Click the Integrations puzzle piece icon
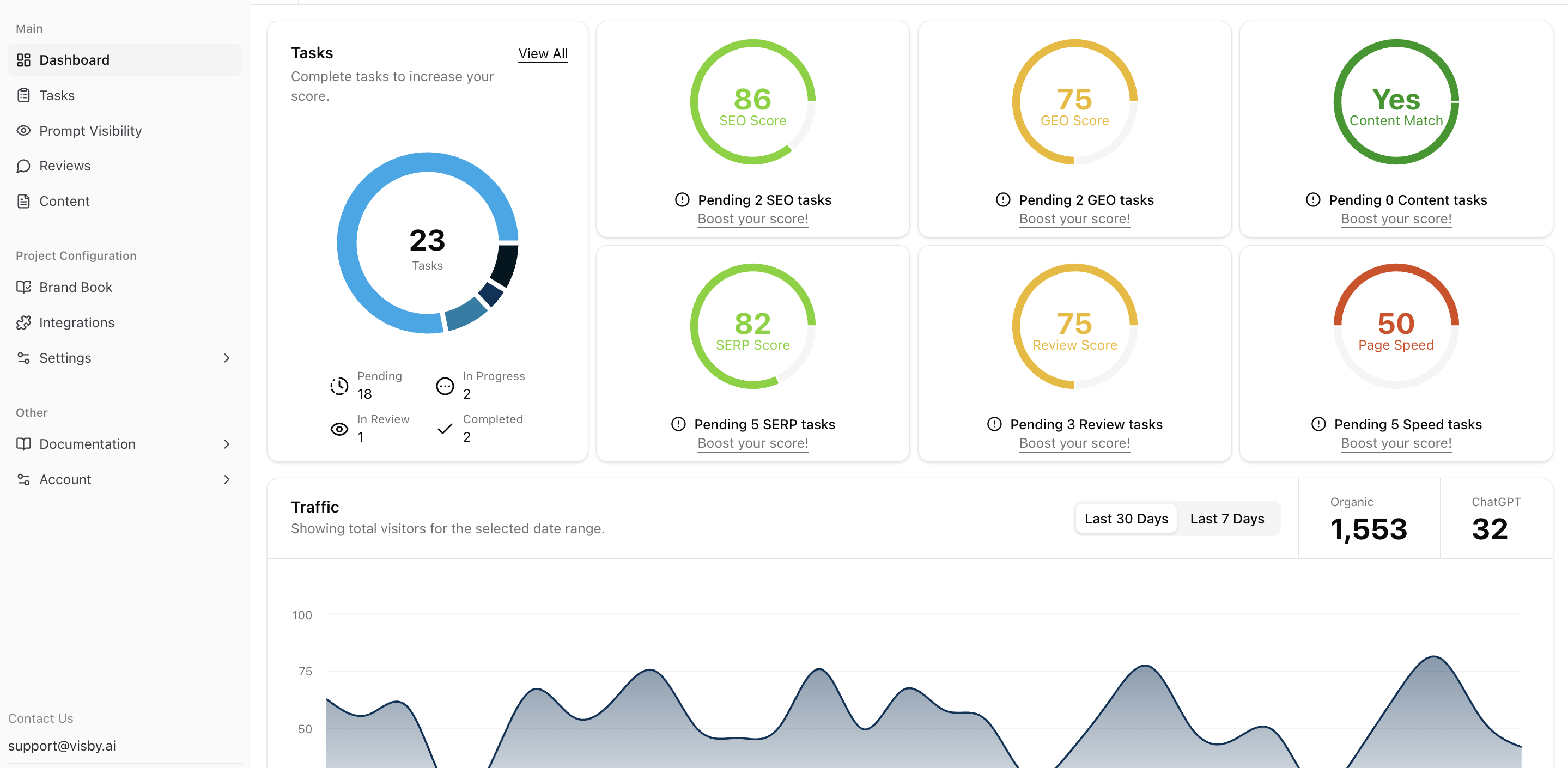 [24, 322]
